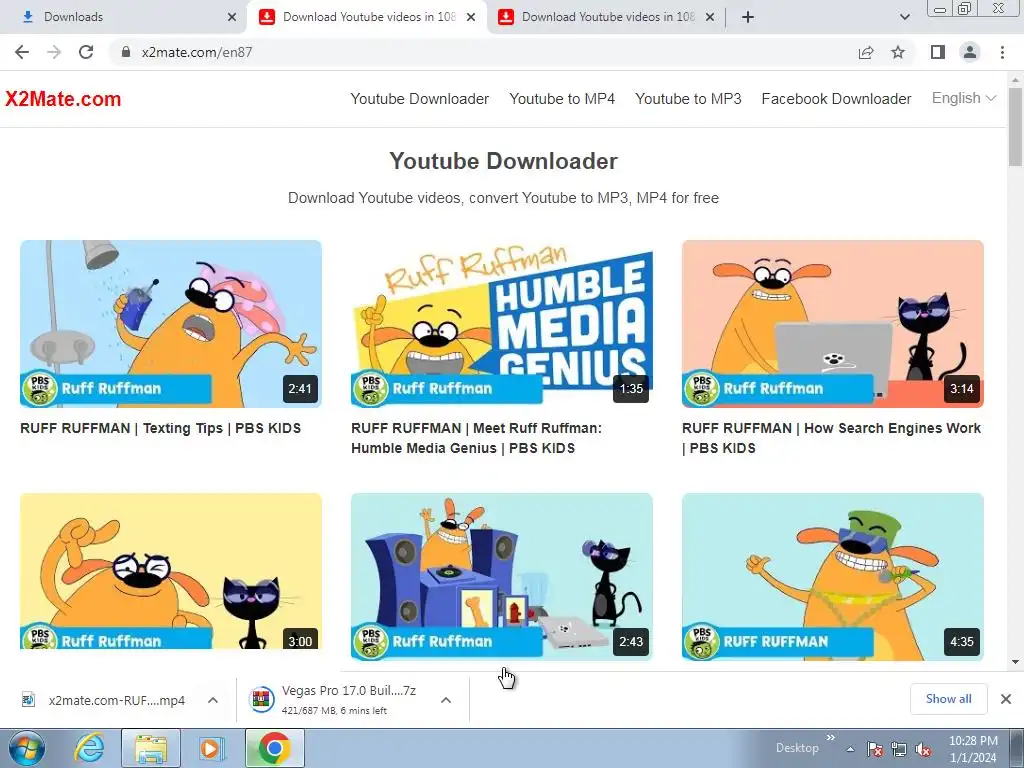Open the Chrome profile avatar
Image resolution: width=1024 pixels, height=768 pixels.
970,52
